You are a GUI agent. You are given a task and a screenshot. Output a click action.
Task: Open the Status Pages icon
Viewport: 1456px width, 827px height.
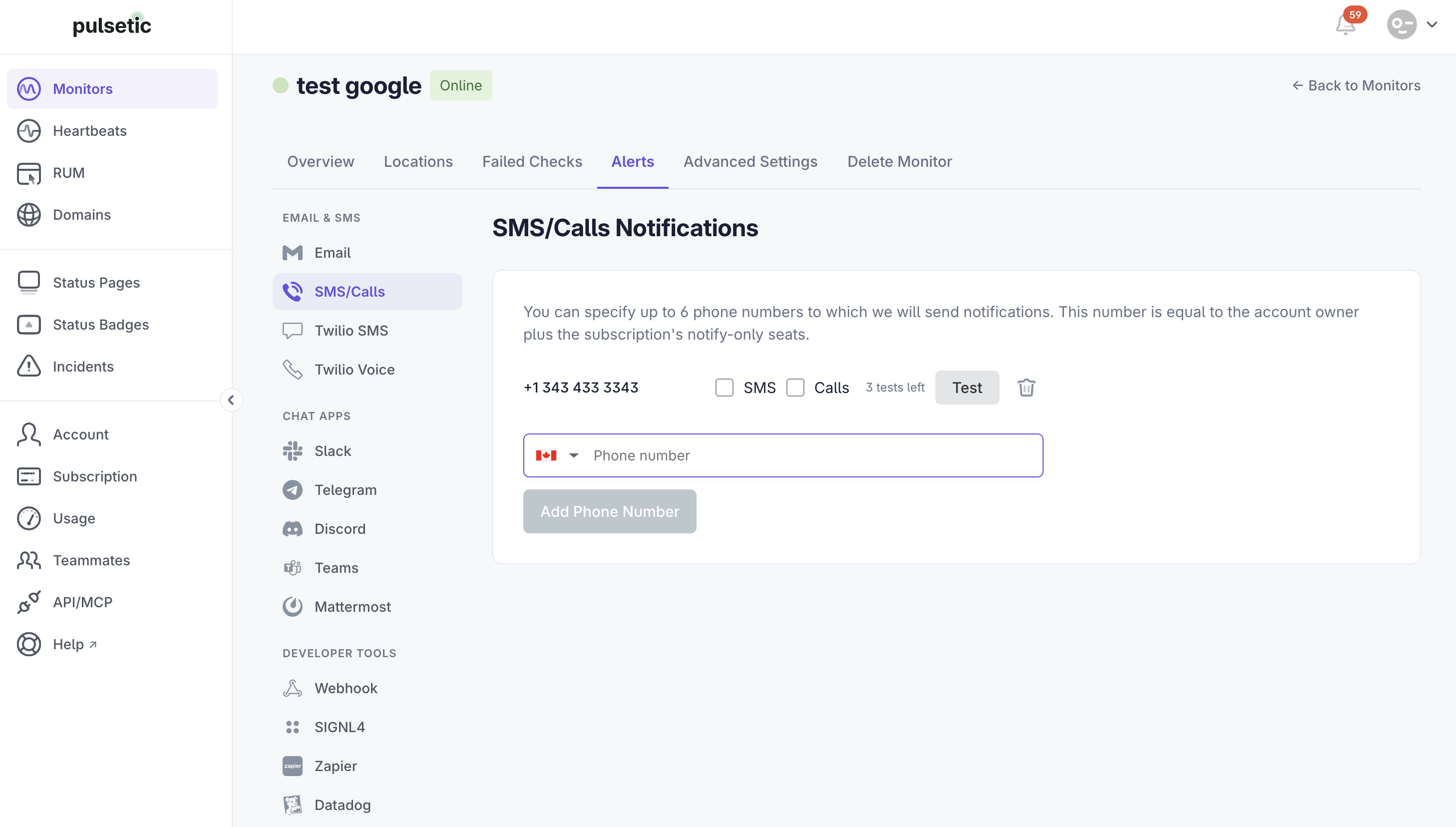pos(29,282)
